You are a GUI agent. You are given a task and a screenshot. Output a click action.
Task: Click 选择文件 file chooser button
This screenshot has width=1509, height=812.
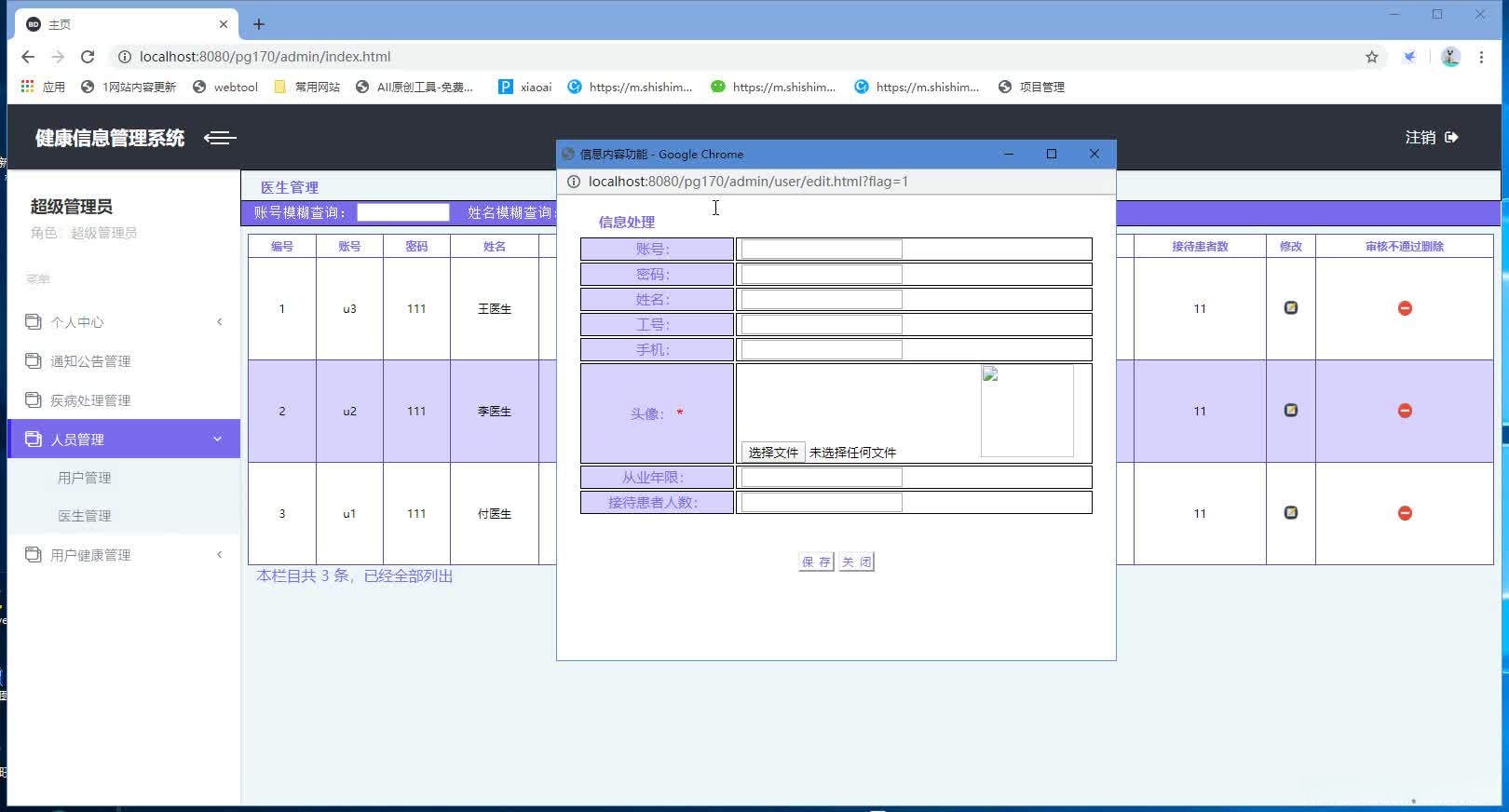pos(773,453)
